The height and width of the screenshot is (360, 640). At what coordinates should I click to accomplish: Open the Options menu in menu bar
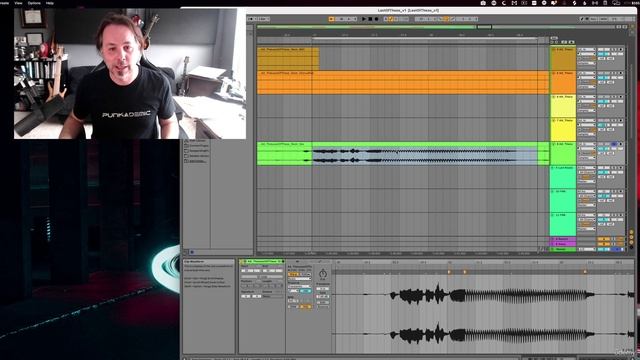tap(34, 3)
